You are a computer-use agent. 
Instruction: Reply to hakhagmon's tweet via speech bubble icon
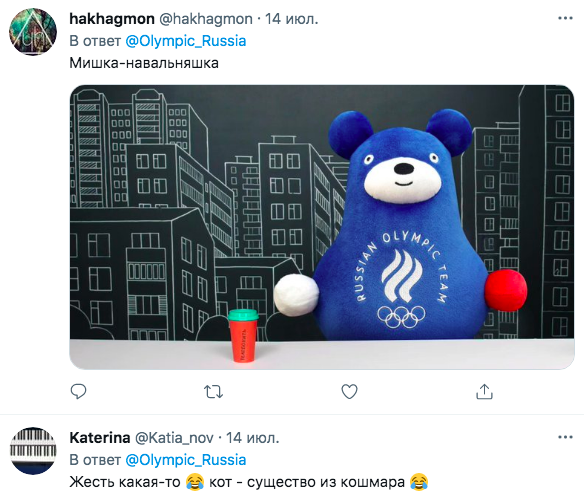[x=78, y=391]
